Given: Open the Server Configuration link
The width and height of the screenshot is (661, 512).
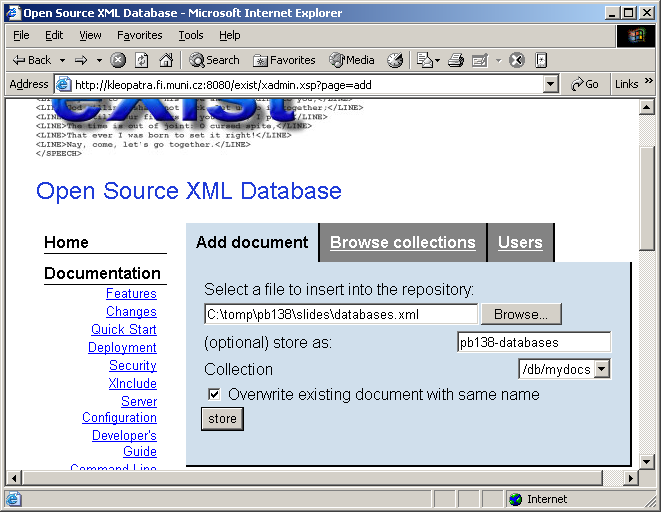Looking at the screenshot, I should pyautogui.click(x=120, y=409).
